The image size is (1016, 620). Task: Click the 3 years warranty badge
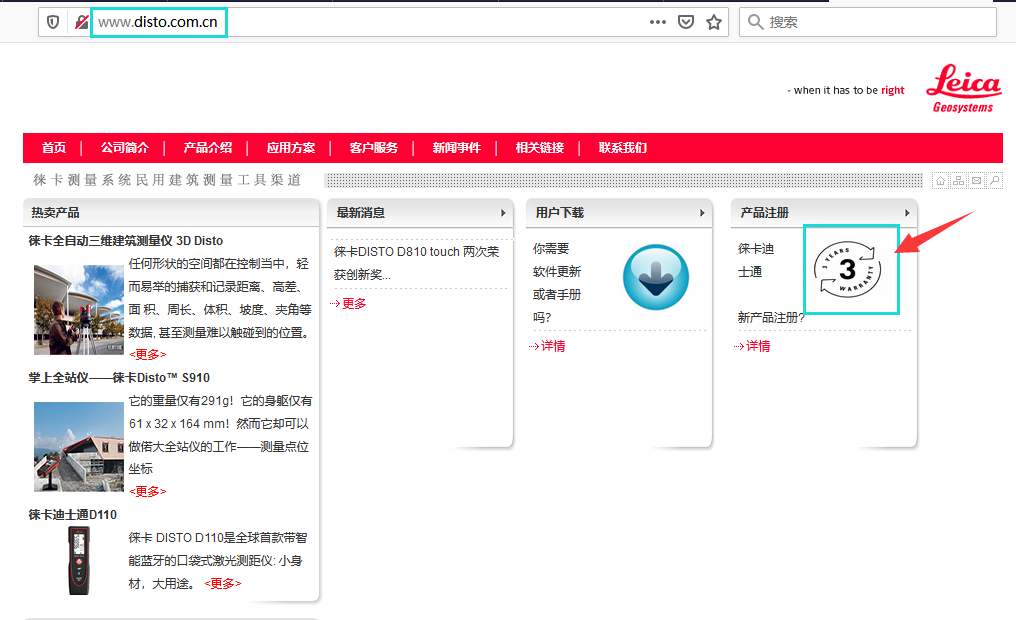[848, 269]
